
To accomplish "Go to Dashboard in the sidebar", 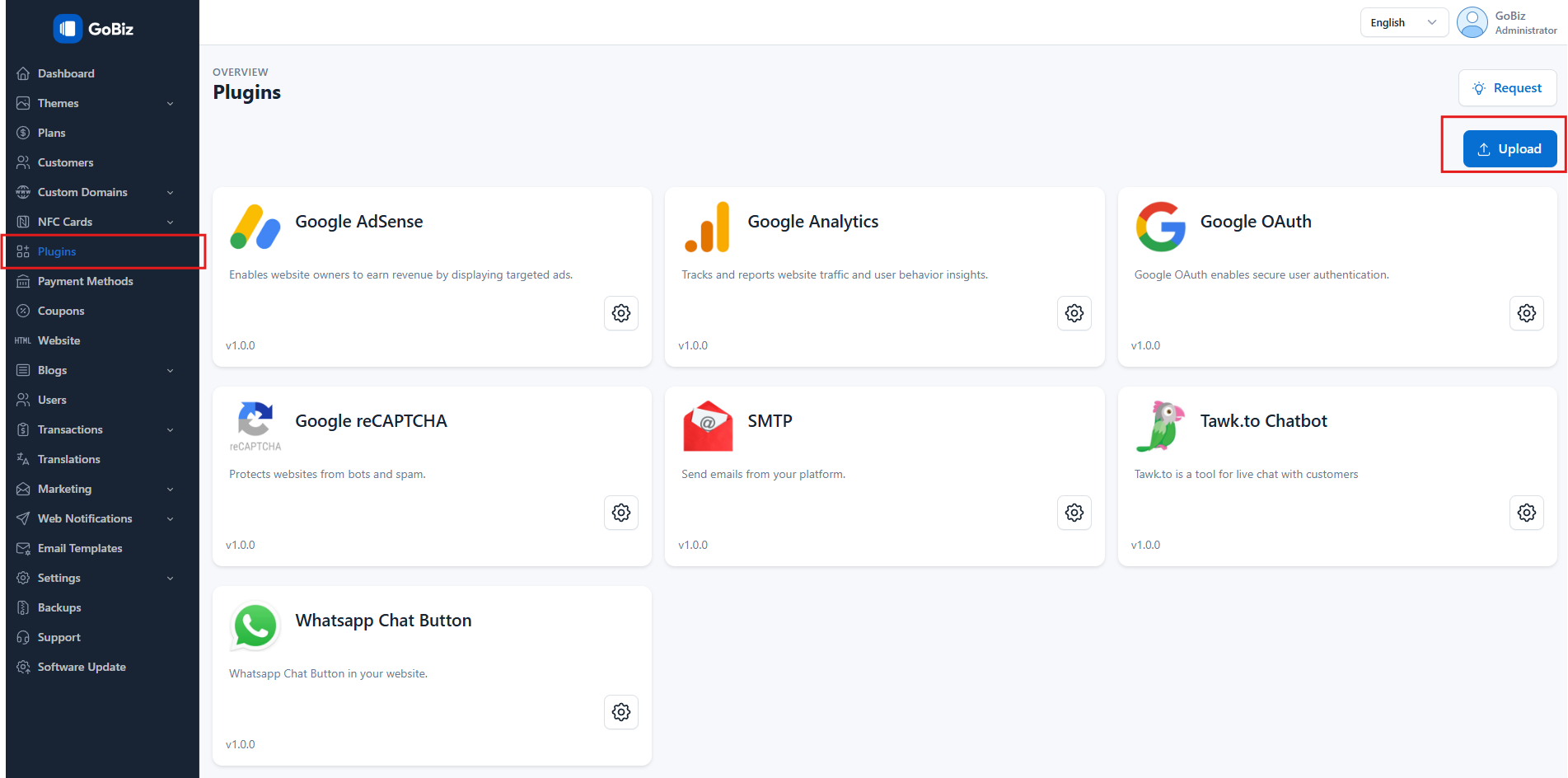I will tap(66, 73).
